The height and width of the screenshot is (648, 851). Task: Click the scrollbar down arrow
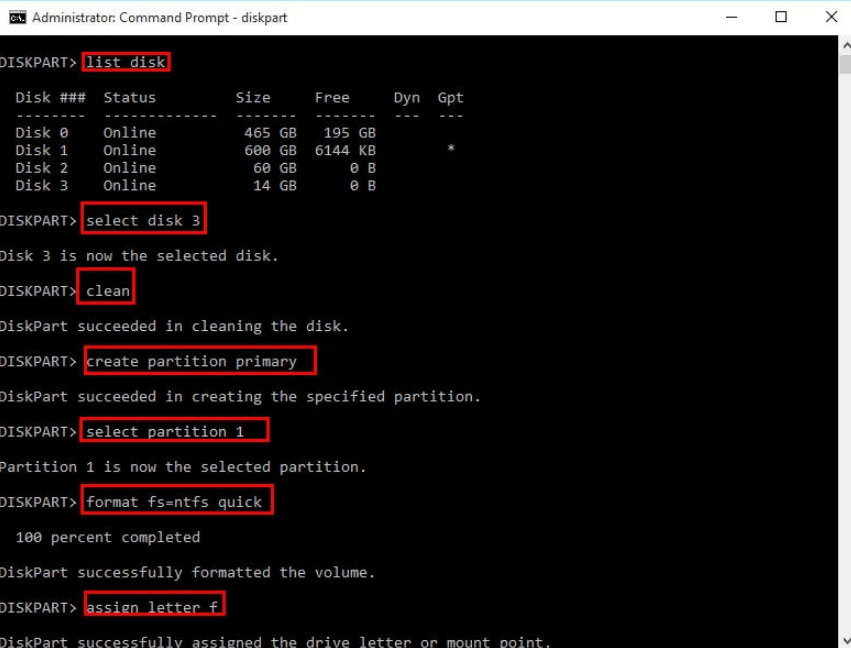[845, 640]
